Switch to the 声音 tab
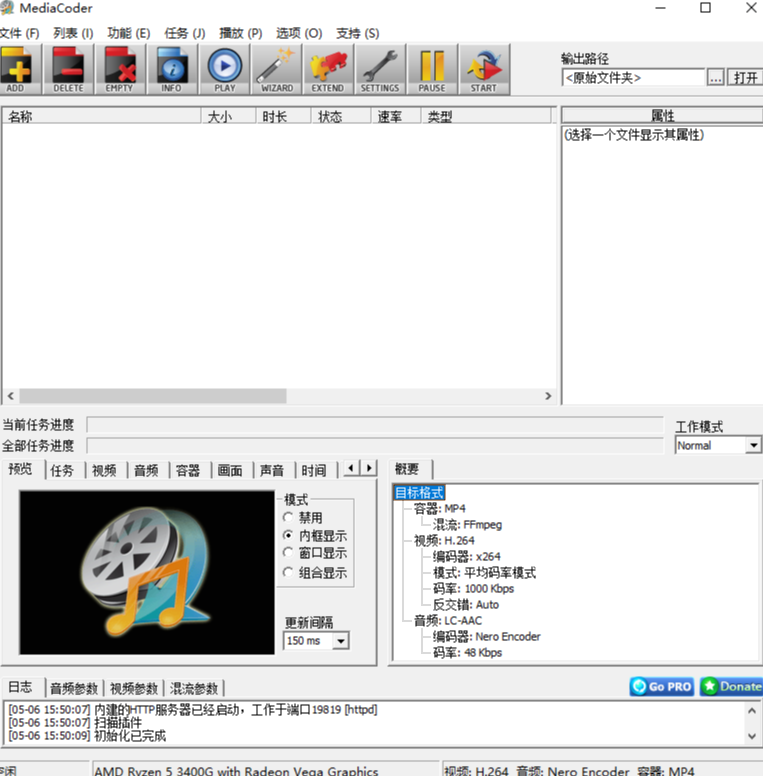 pyautogui.click(x=272, y=470)
